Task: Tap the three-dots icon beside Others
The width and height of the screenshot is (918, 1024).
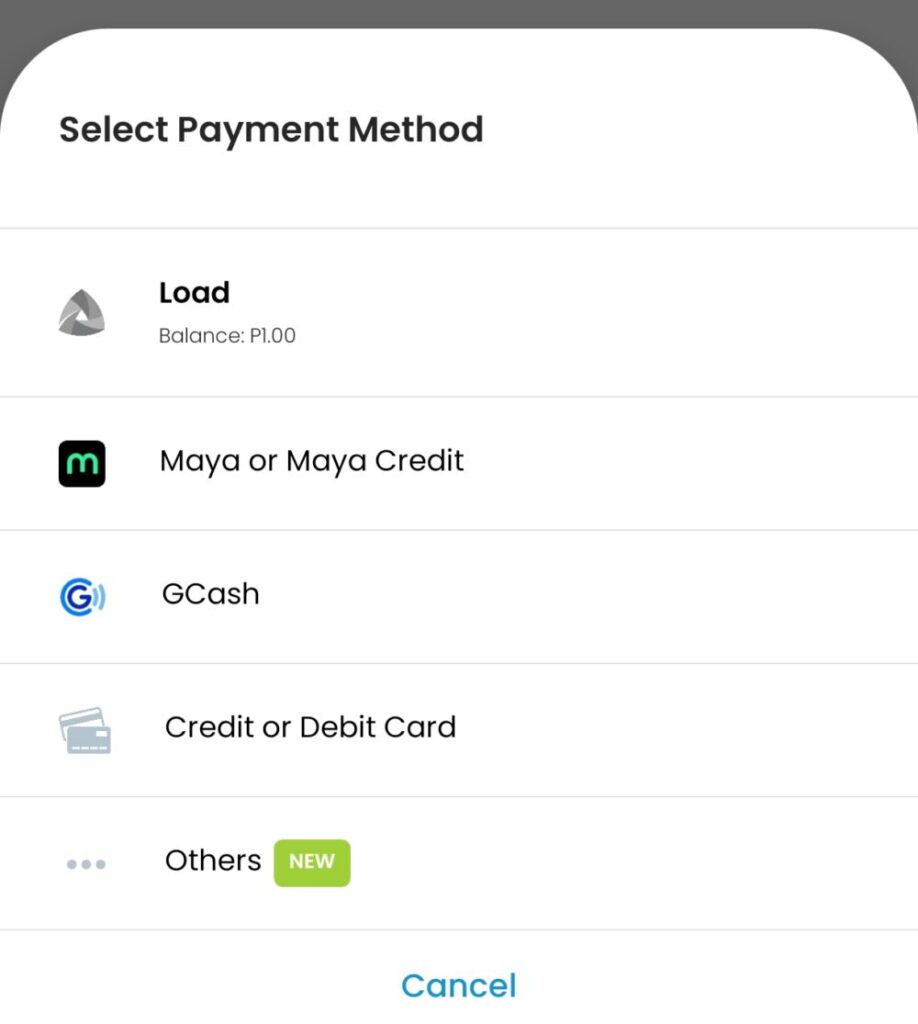Action: [x=86, y=864]
